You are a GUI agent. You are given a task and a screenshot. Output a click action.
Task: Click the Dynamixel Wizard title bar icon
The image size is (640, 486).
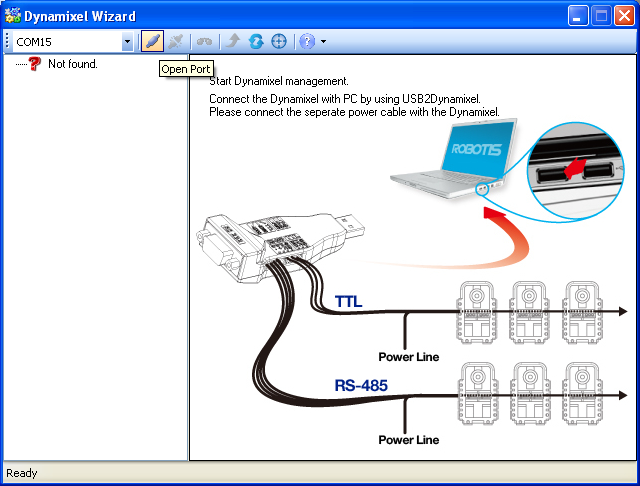13,16
